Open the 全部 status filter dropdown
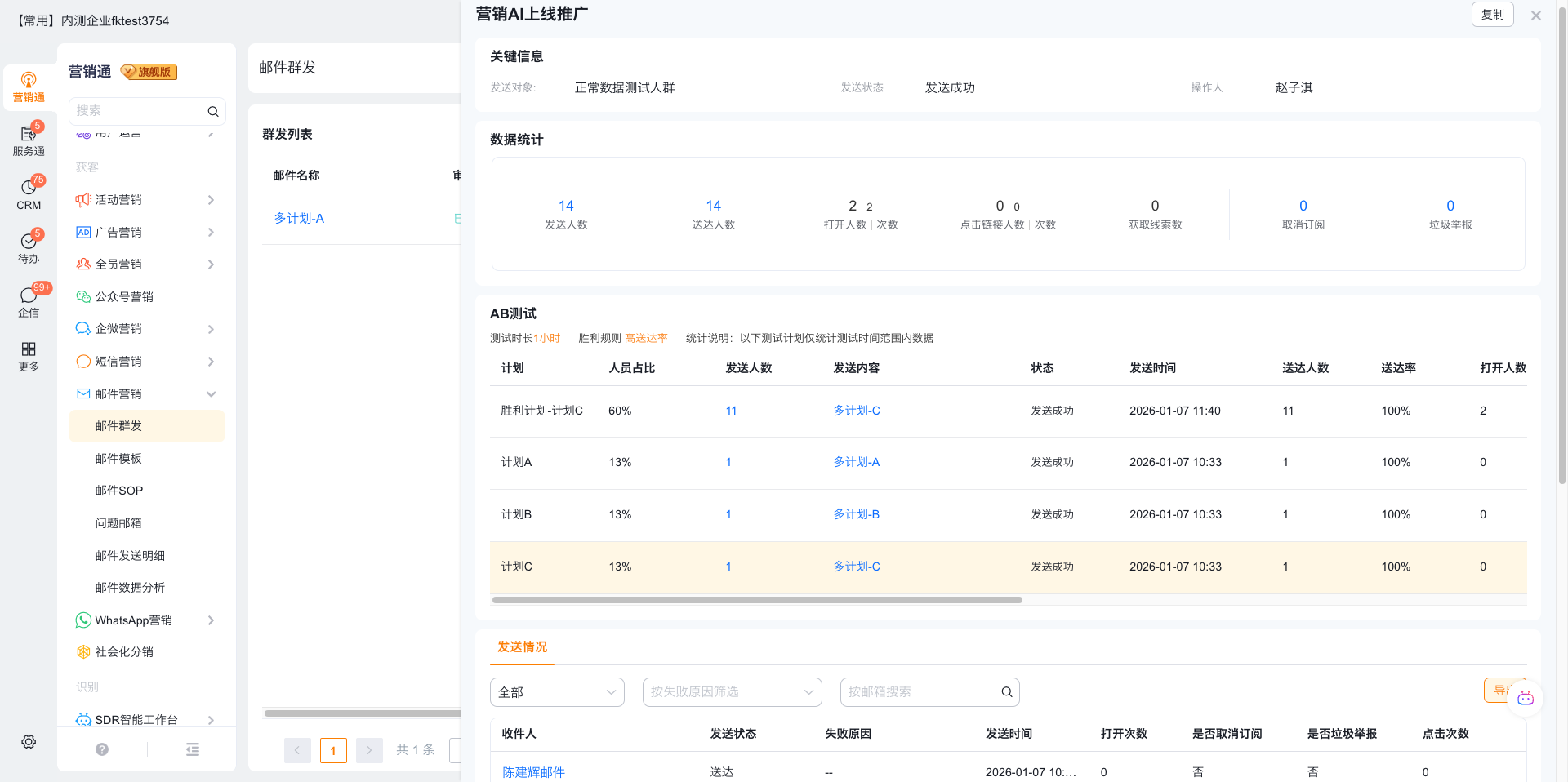1568x782 pixels. click(557, 692)
